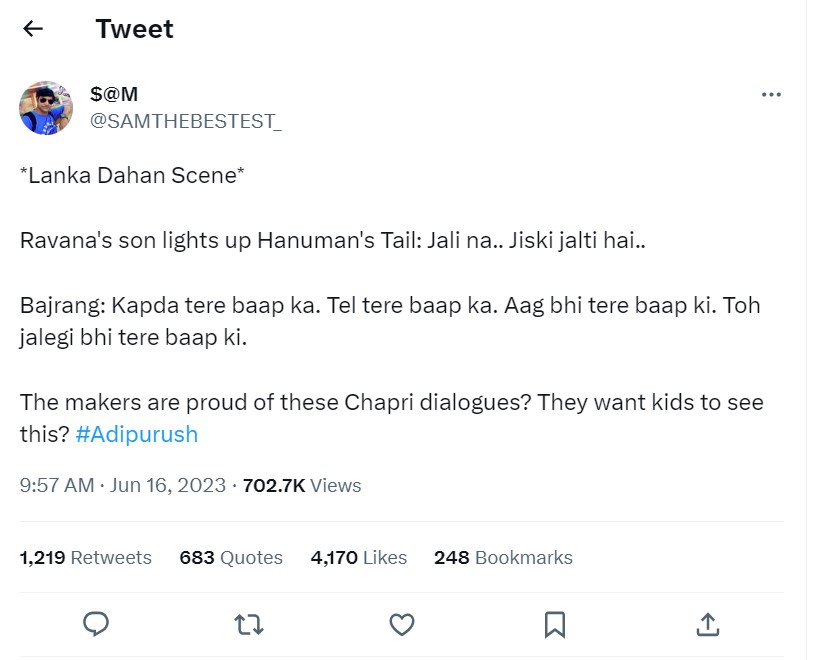822x660 pixels.
Task: Click the Tweet page heading
Action: click(x=134, y=29)
